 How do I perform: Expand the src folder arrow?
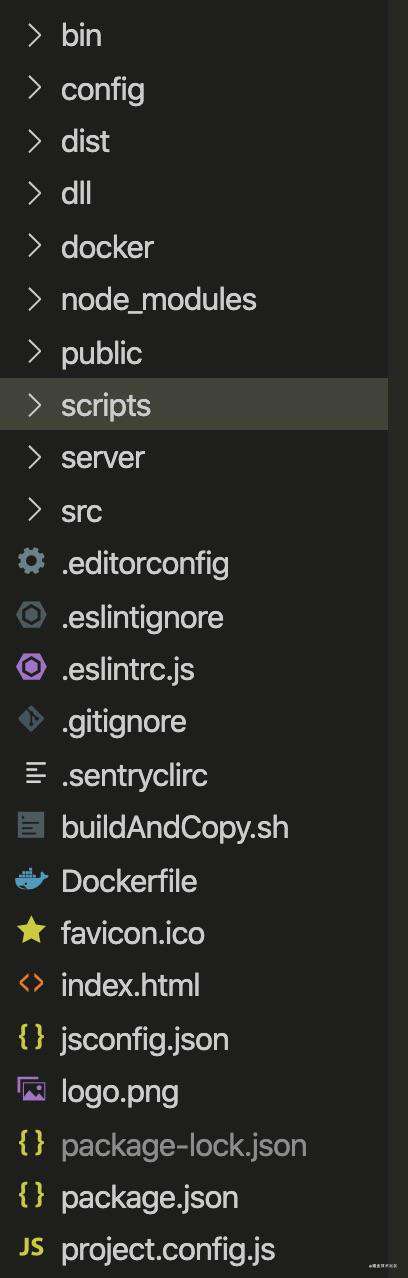point(35,511)
